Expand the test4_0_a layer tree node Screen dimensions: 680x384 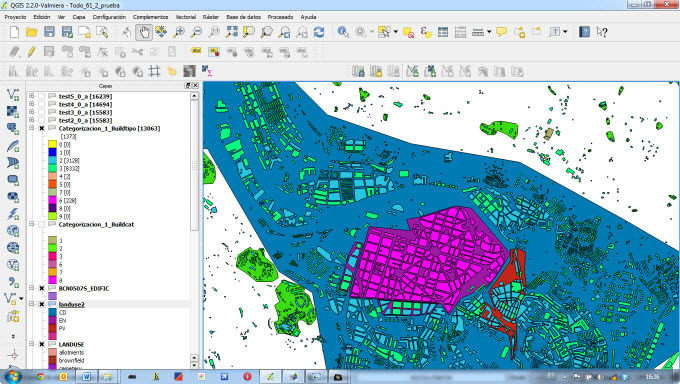tap(31, 104)
